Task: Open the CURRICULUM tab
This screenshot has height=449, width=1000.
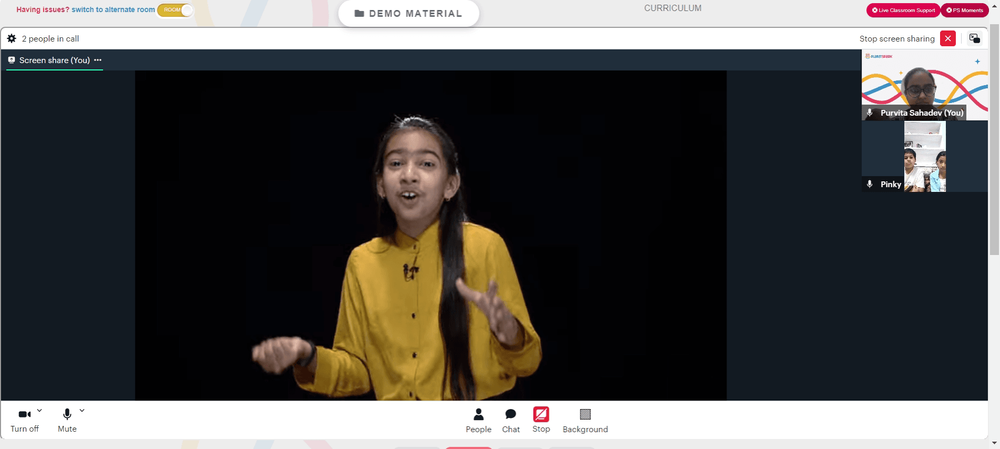Action: point(672,8)
